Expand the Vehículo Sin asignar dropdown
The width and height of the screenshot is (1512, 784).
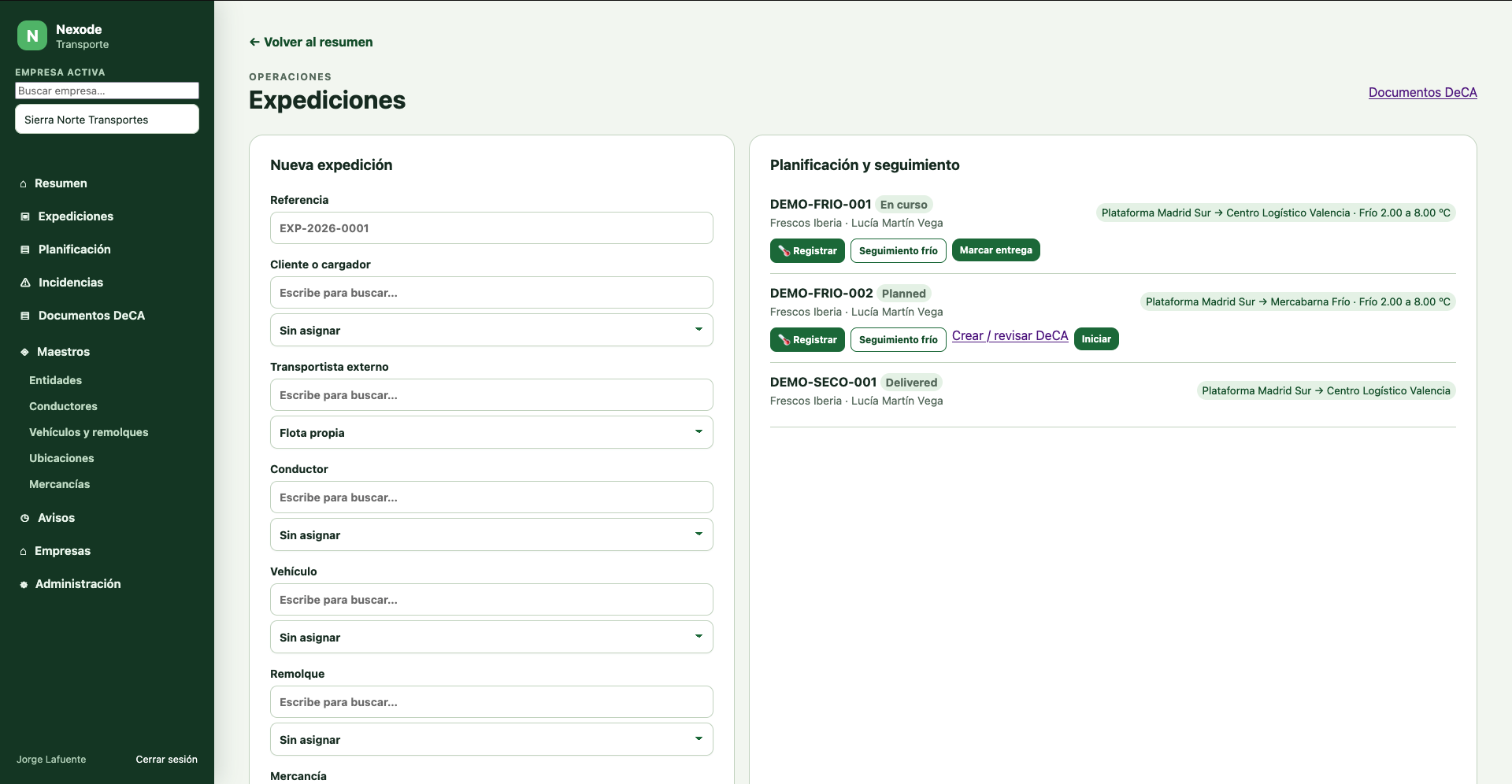491,637
